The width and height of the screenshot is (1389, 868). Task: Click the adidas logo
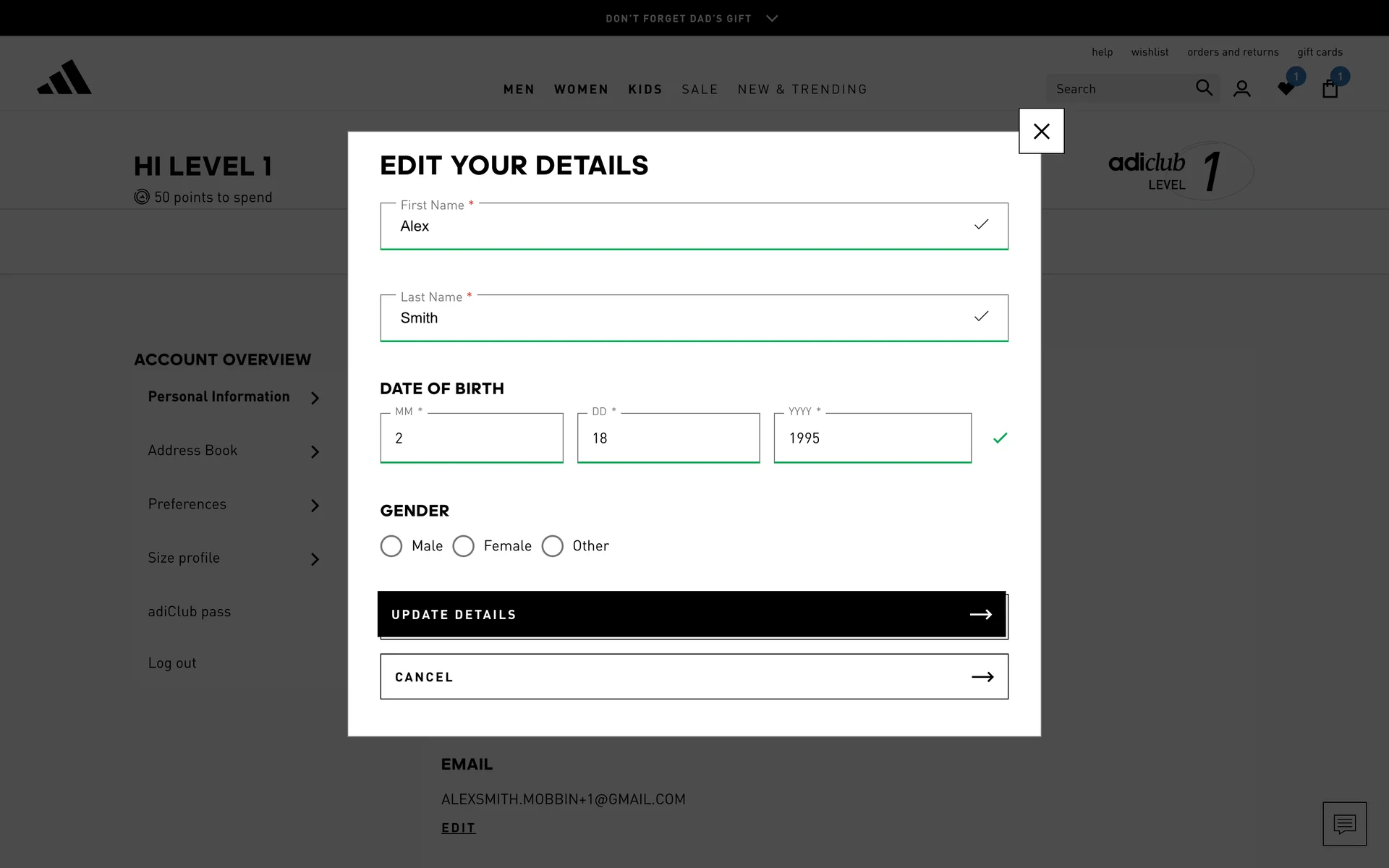click(x=64, y=77)
